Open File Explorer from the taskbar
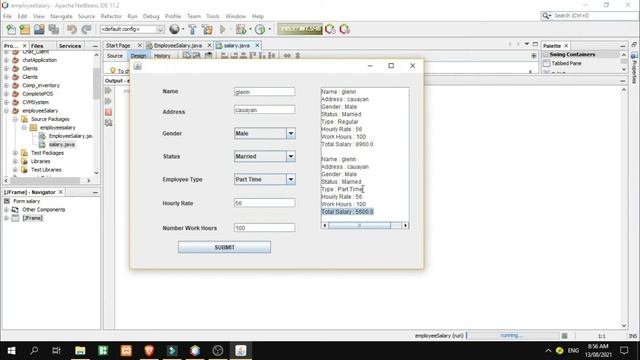This screenshot has height=360, width=640. pos(80,351)
